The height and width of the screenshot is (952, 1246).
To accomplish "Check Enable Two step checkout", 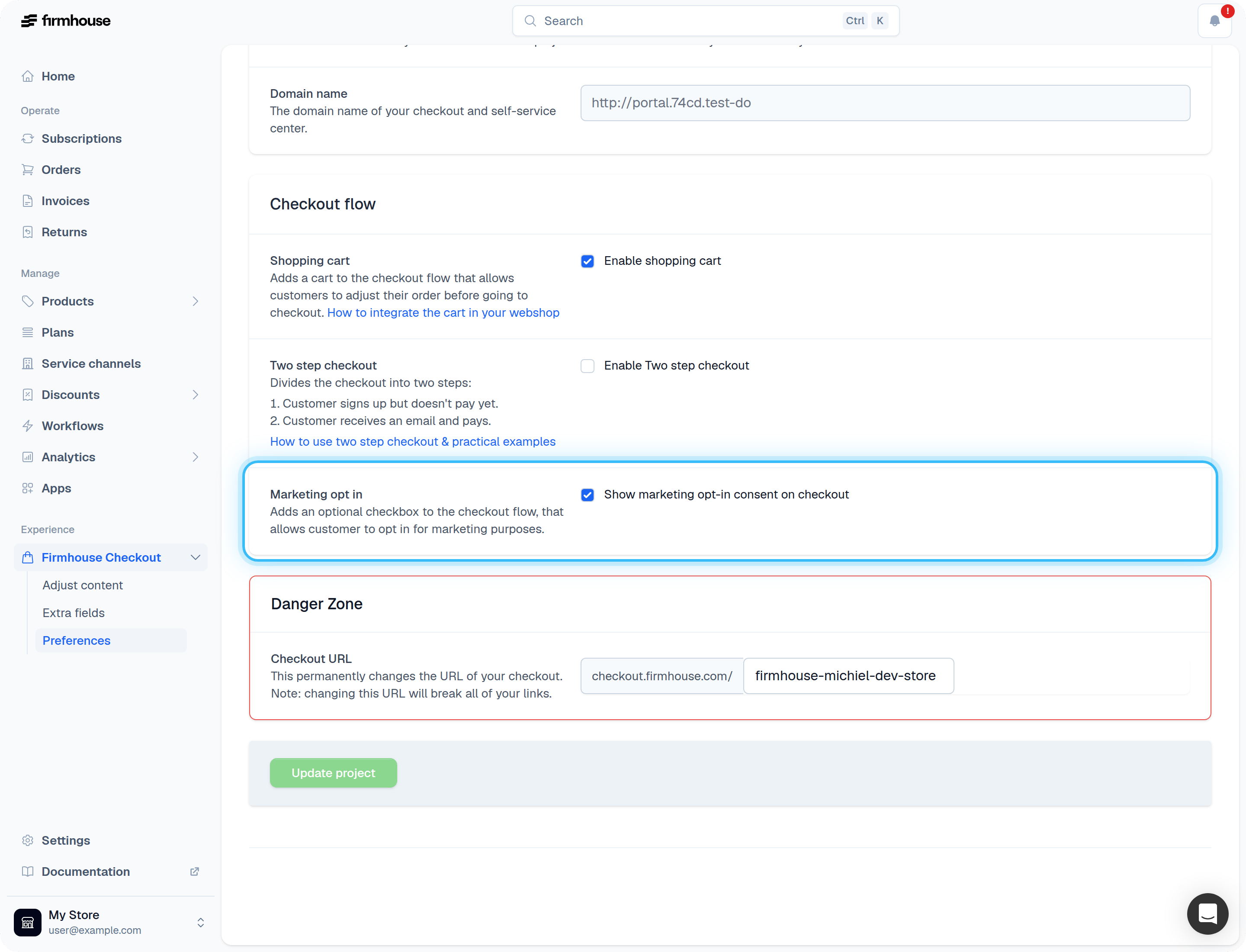I will coord(588,366).
